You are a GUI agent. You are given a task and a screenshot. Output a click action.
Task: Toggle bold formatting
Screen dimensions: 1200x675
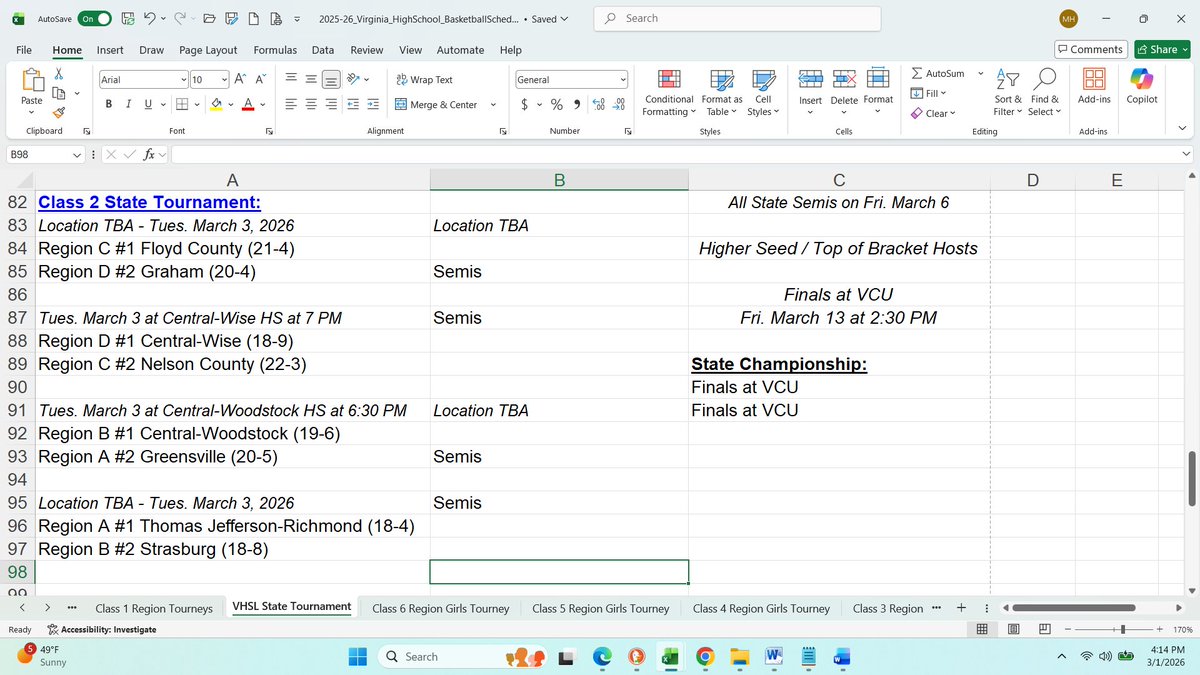tap(108, 104)
